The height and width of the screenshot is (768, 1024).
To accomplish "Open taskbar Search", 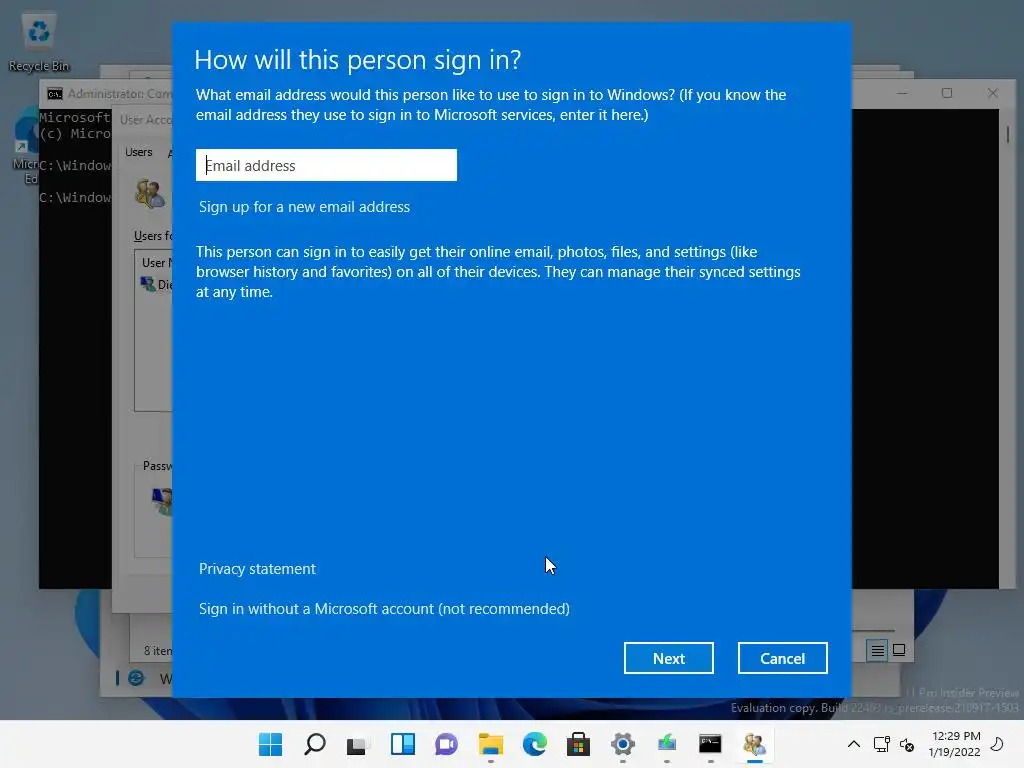I will pyautogui.click(x=315, y=744).
